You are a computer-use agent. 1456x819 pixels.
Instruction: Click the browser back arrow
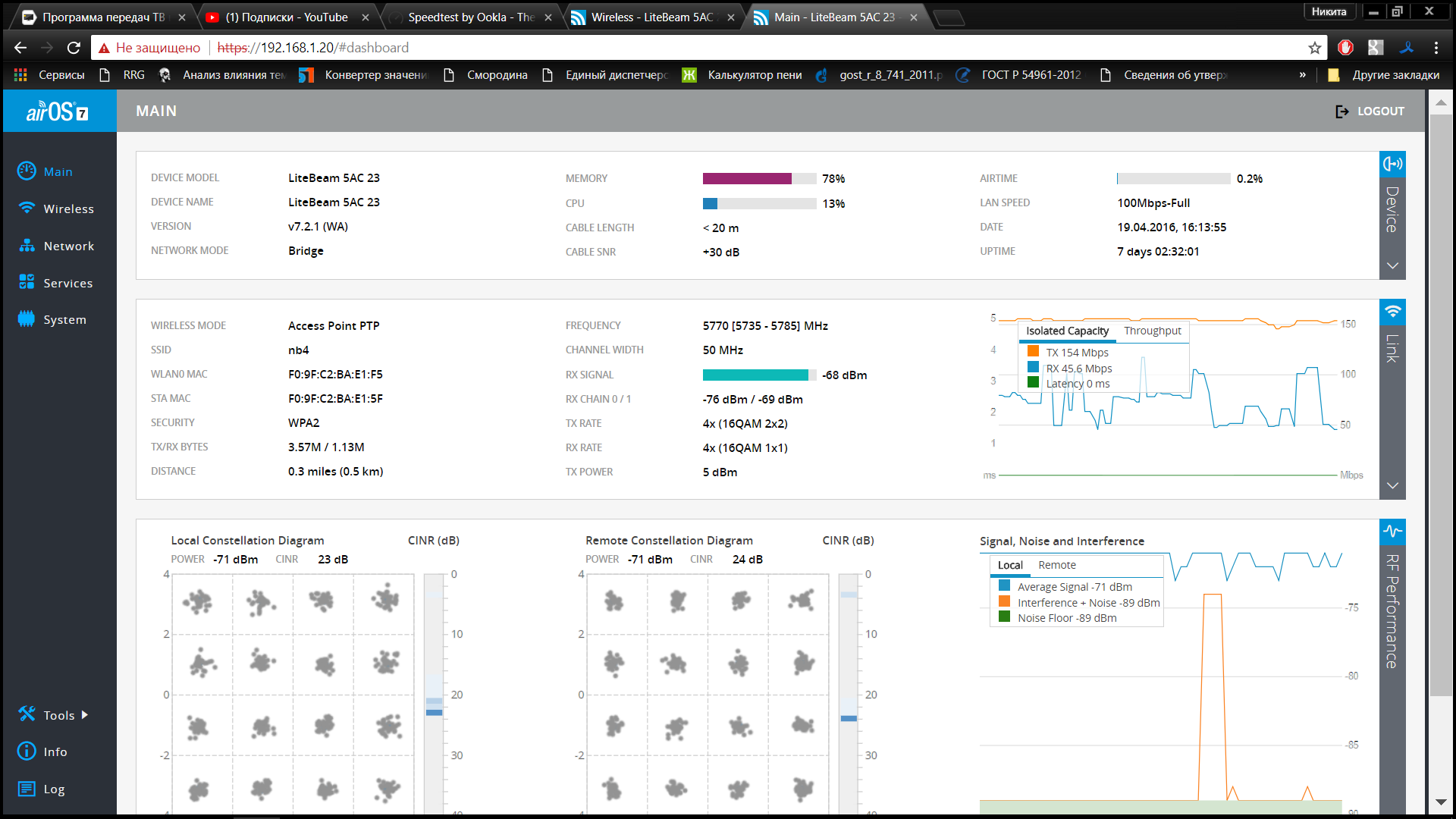coord(20,48)
